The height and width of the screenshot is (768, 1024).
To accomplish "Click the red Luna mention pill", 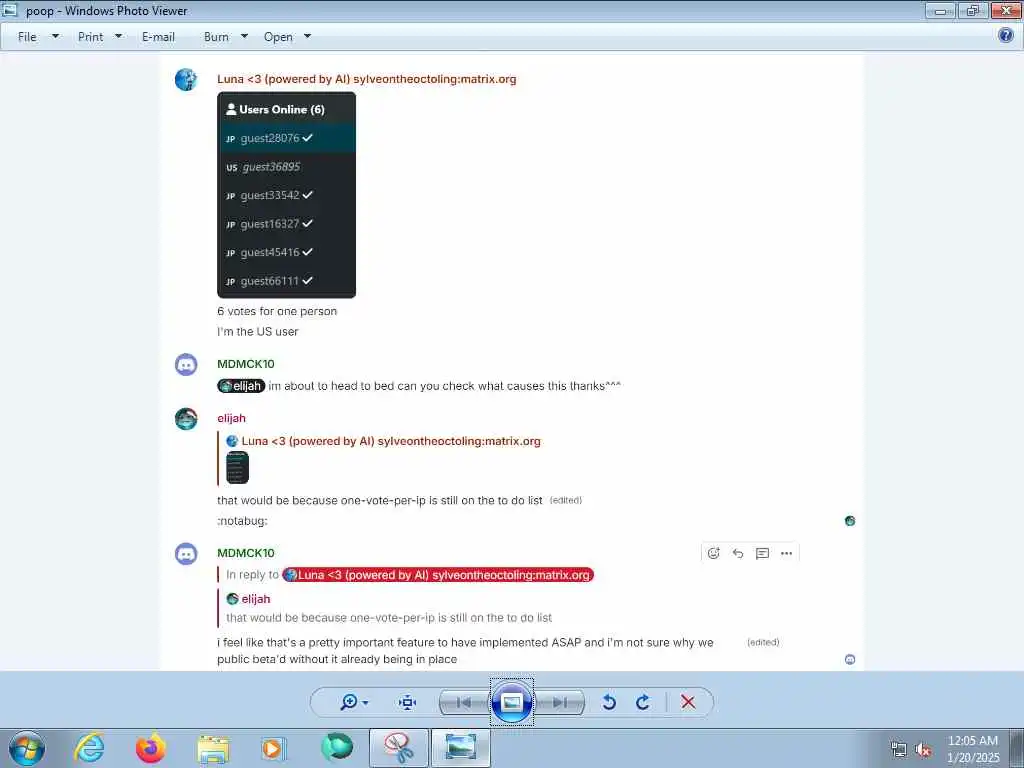I will [438, 575].
